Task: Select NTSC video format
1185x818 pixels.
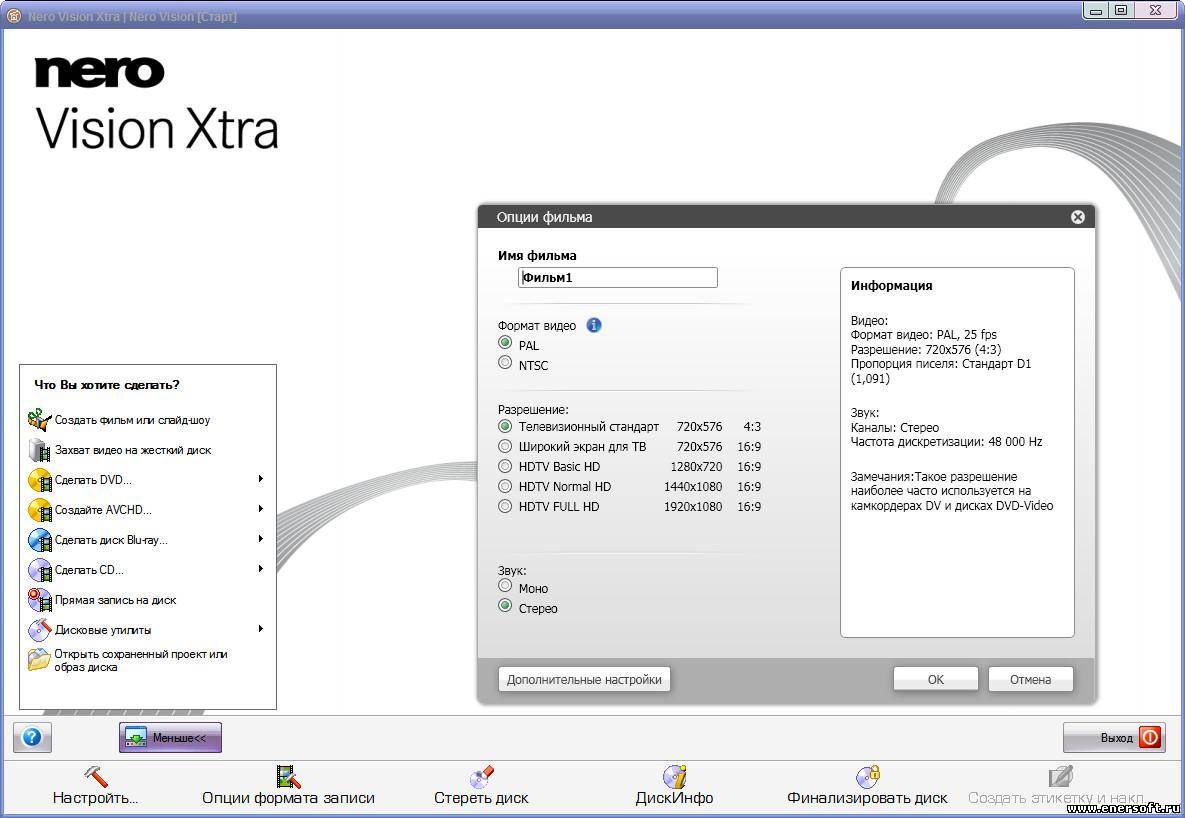Action: pyautogui.click(x=506, y=363)
